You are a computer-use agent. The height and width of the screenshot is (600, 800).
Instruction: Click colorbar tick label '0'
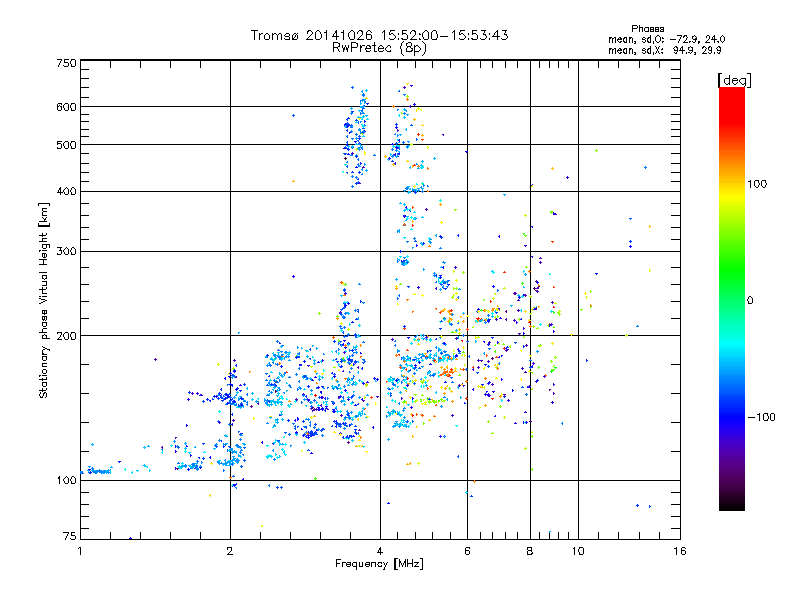point(749,301)
